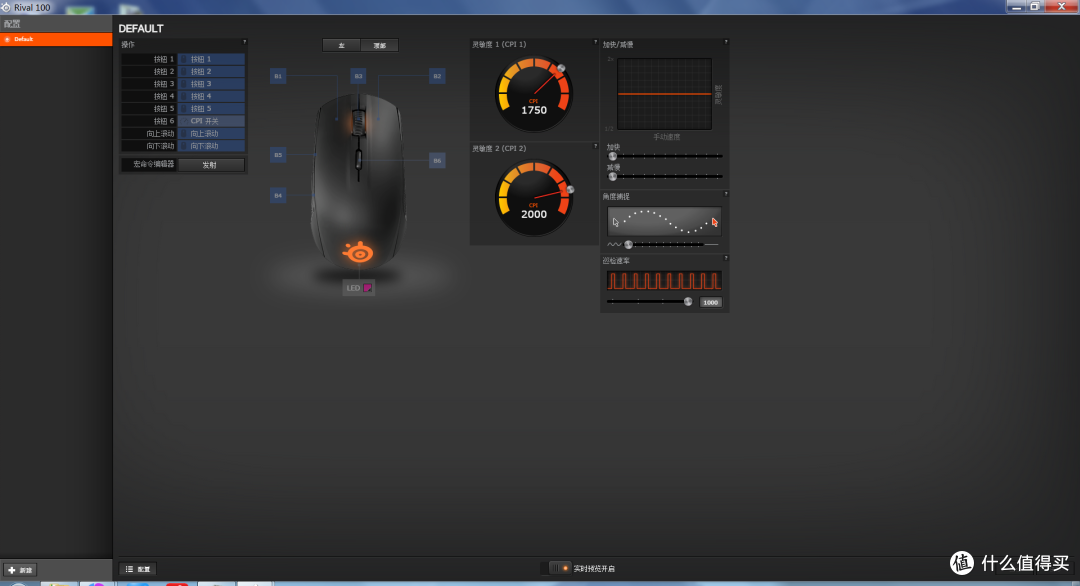This screenshot has width=1080, height=586.
Task: Click the 手动速度 label under the graph
Action: [x=666, y=137]
